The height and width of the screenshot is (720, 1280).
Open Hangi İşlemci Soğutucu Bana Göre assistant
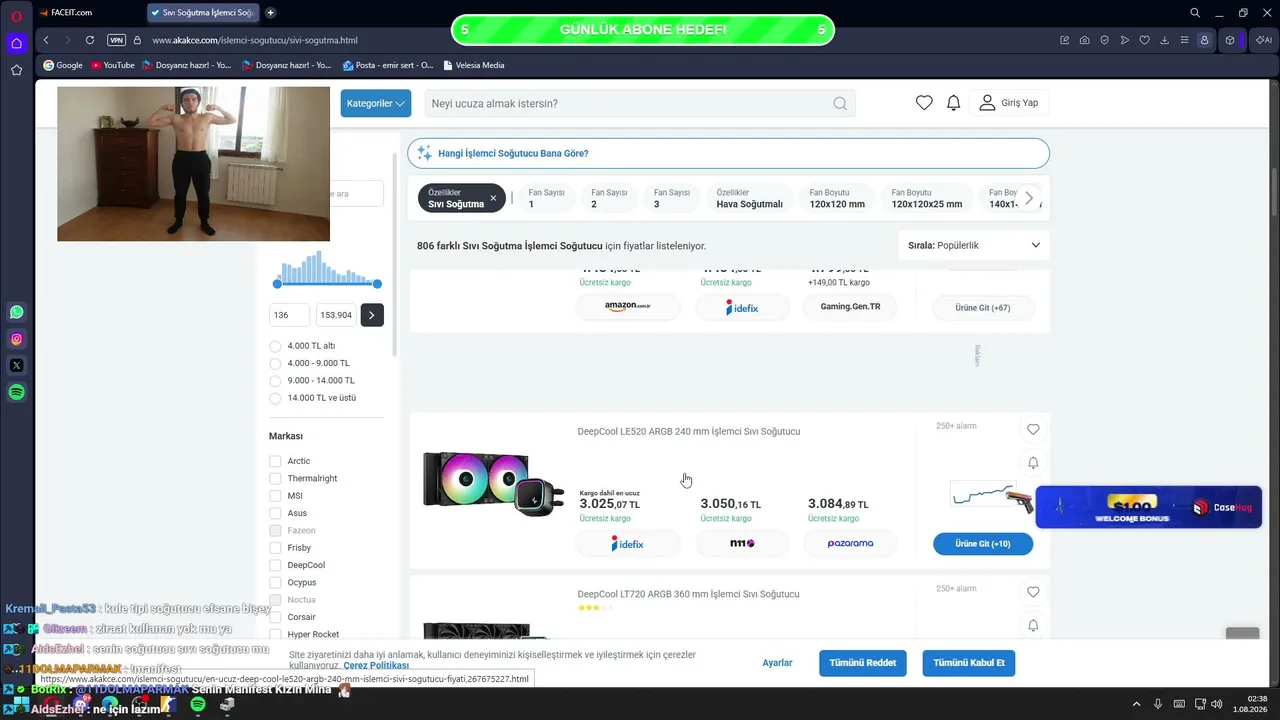(x=728, y=153)
